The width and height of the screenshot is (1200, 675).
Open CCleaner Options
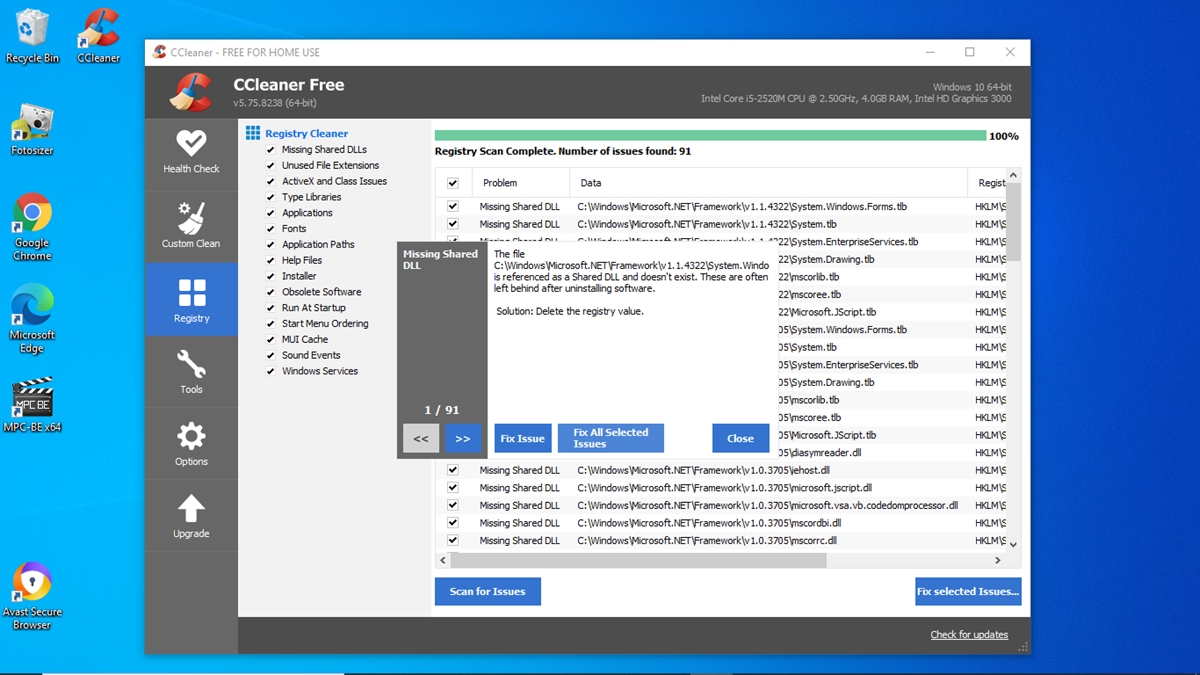pos(191,443)
